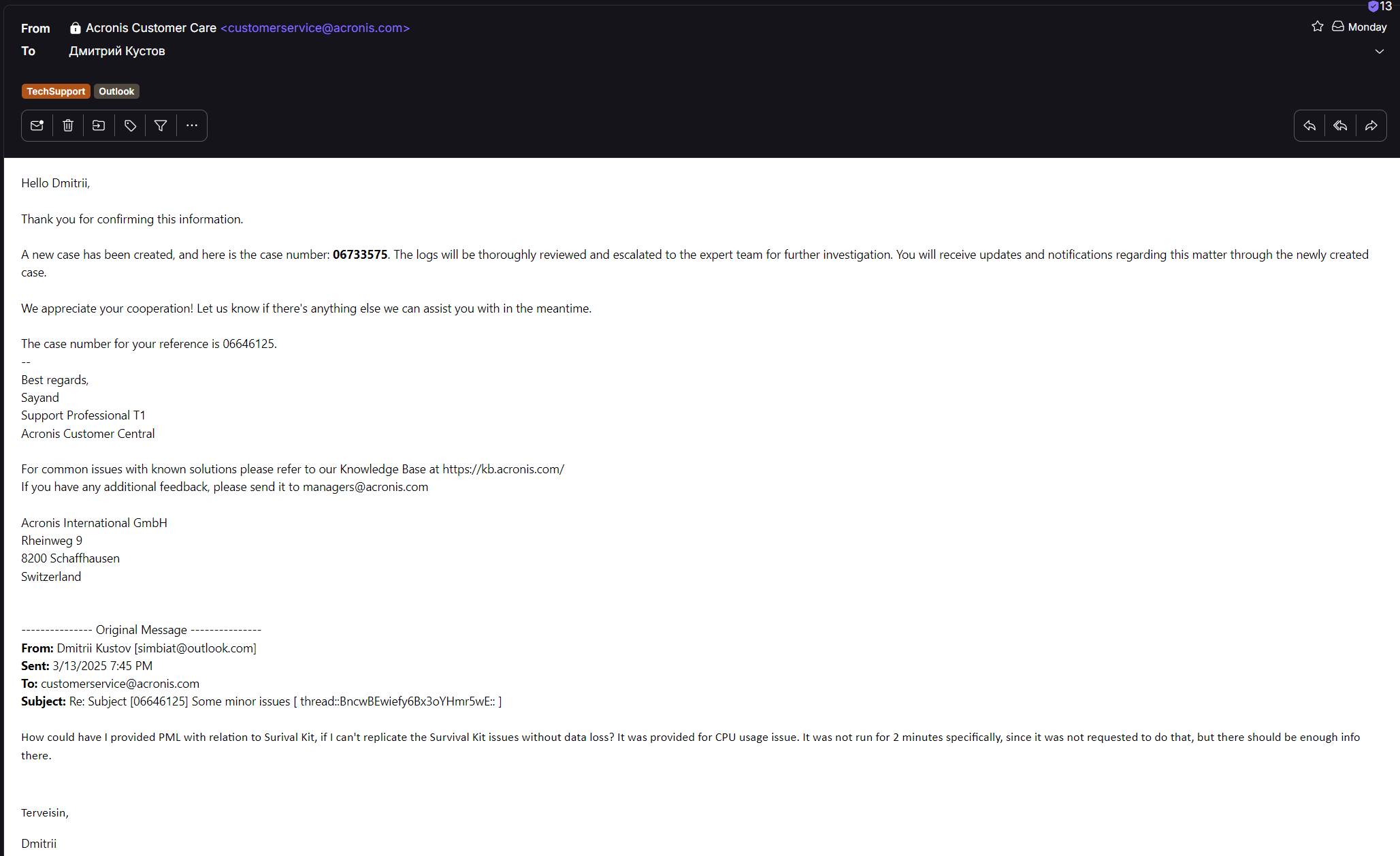Click the https://kb.acronis.com/ knowledge base URL

(x=504, y=469)
